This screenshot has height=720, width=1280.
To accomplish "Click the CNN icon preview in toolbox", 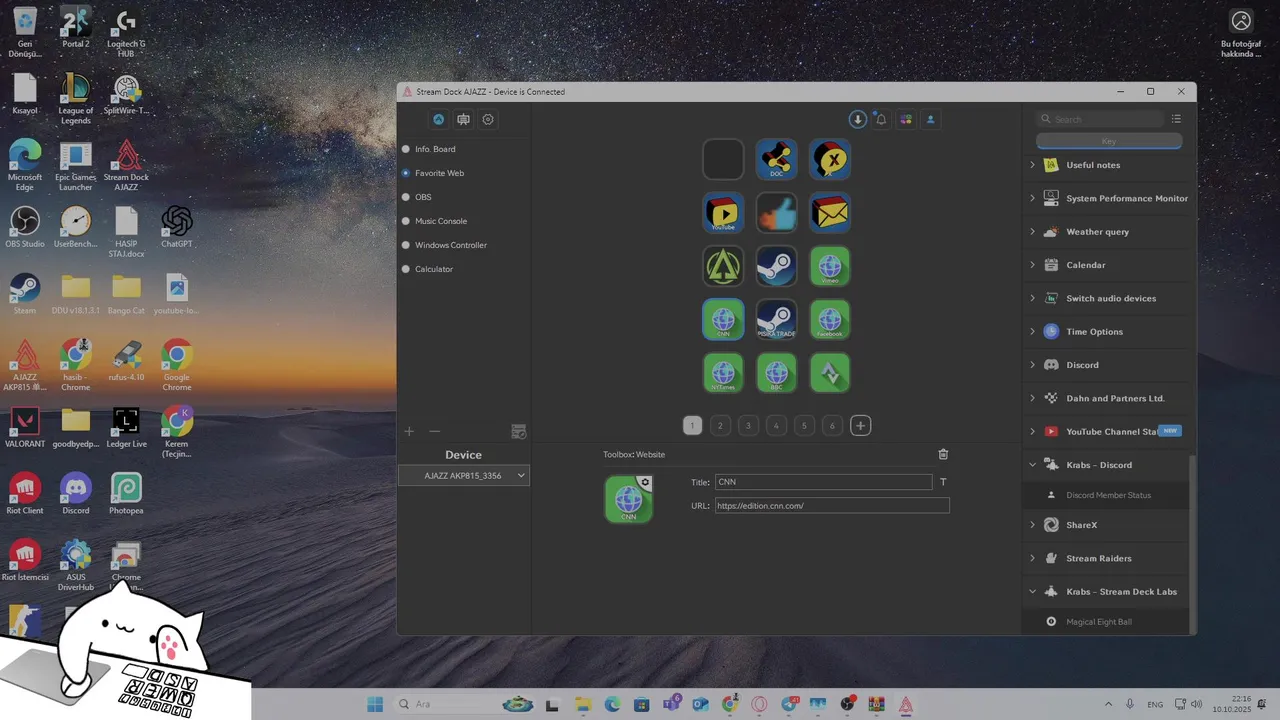I will 628,499.
